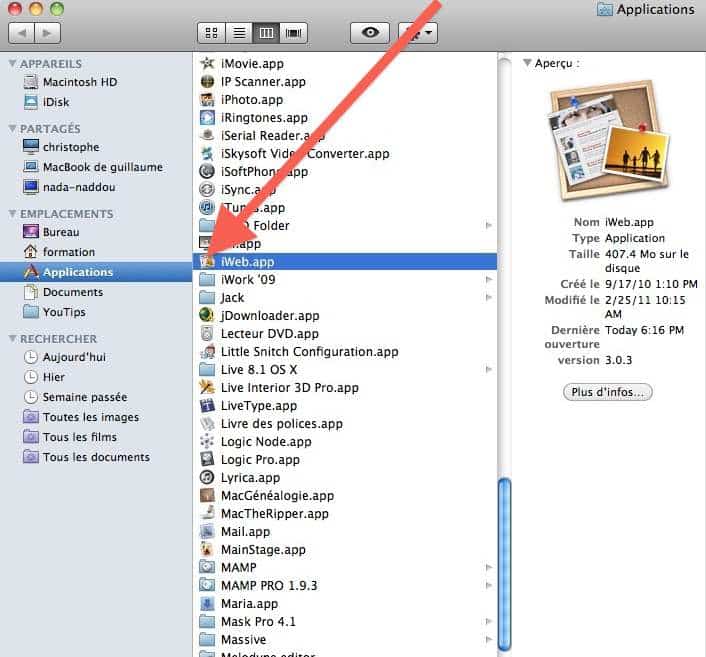Go forward with the right arrow button

click(x=47, y=33)
